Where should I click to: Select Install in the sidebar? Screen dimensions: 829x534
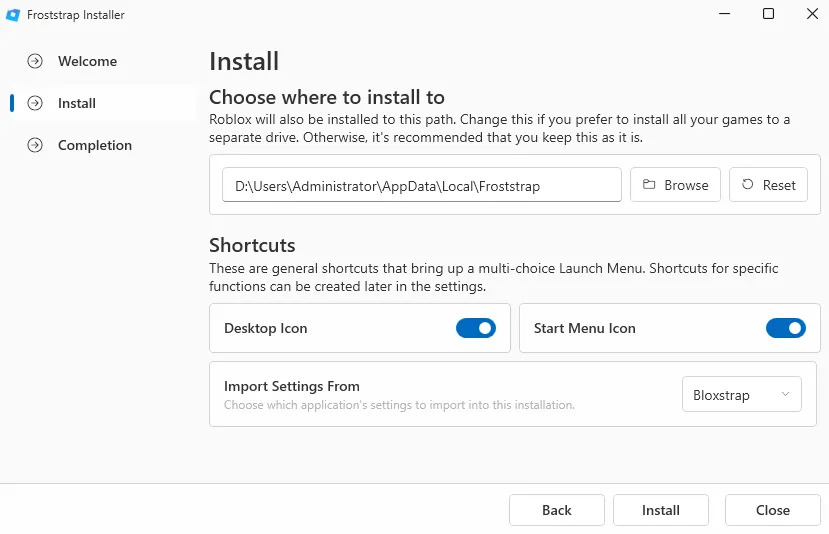pyautogui.click(x=103, y=103)
